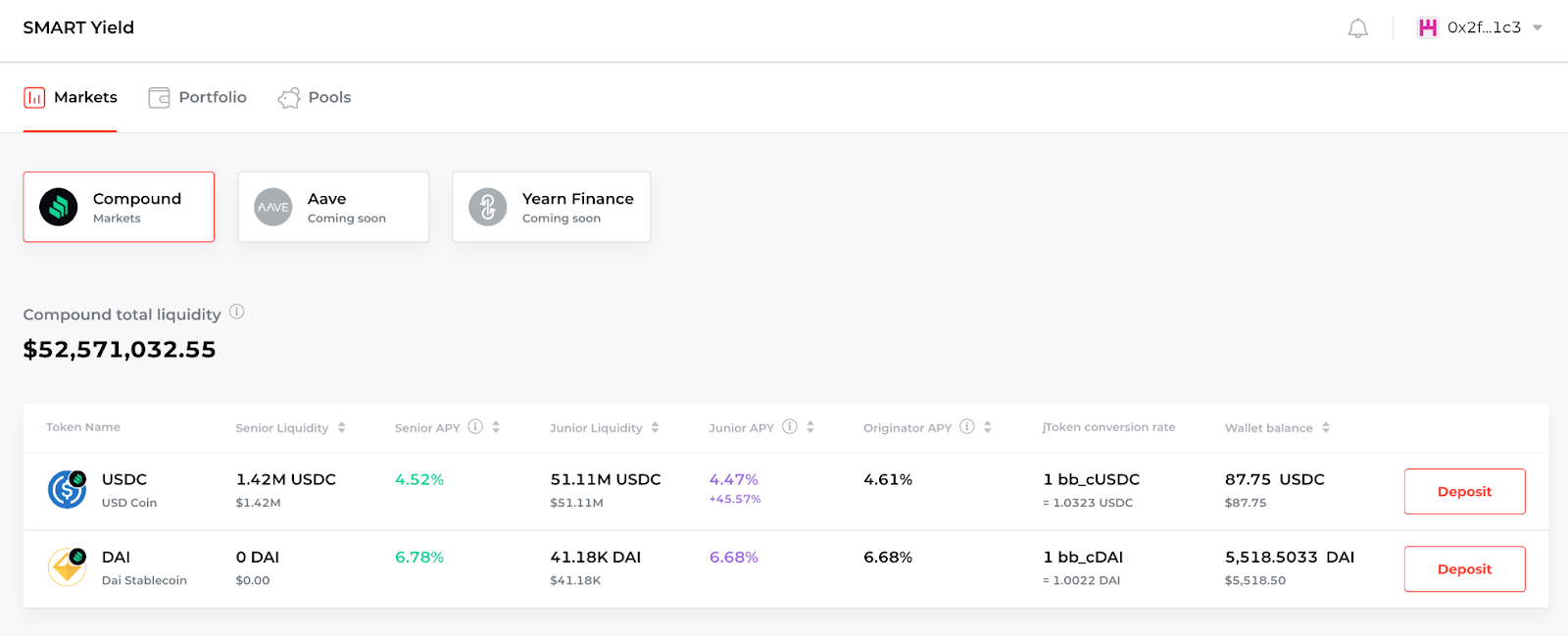The width and height of the screenshot is (1568, 636).
Task: Click the Compound logo icon
Action: [59, 207]
